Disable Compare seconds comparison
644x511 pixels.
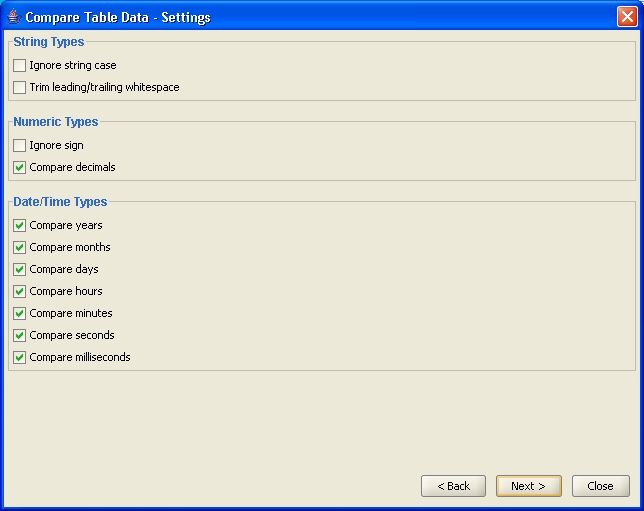[x=19, y=335]
